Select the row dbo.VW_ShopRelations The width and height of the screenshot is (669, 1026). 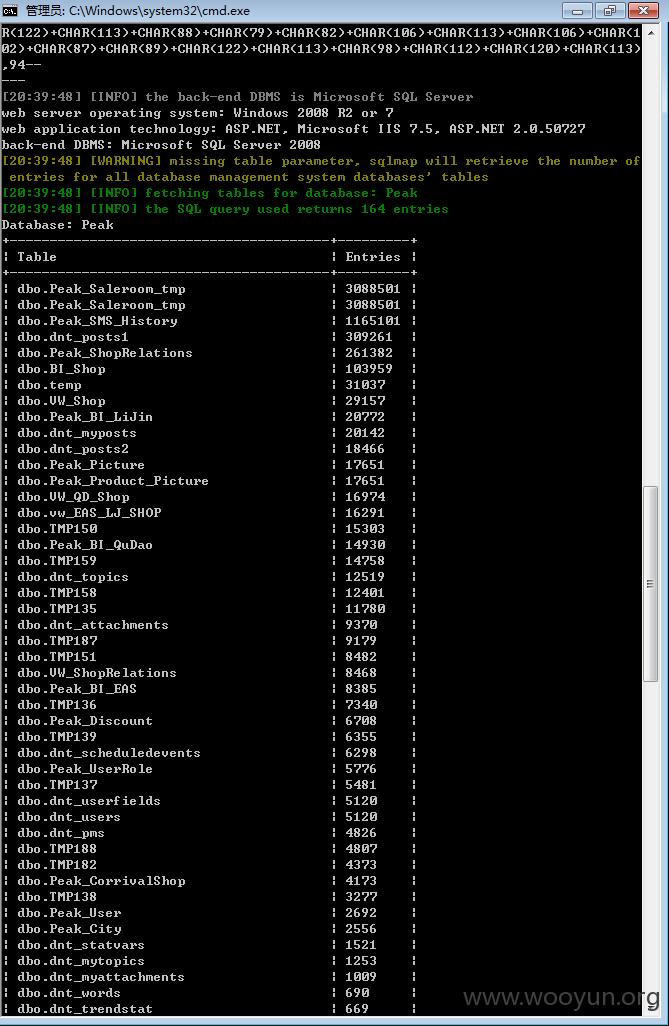209,673
